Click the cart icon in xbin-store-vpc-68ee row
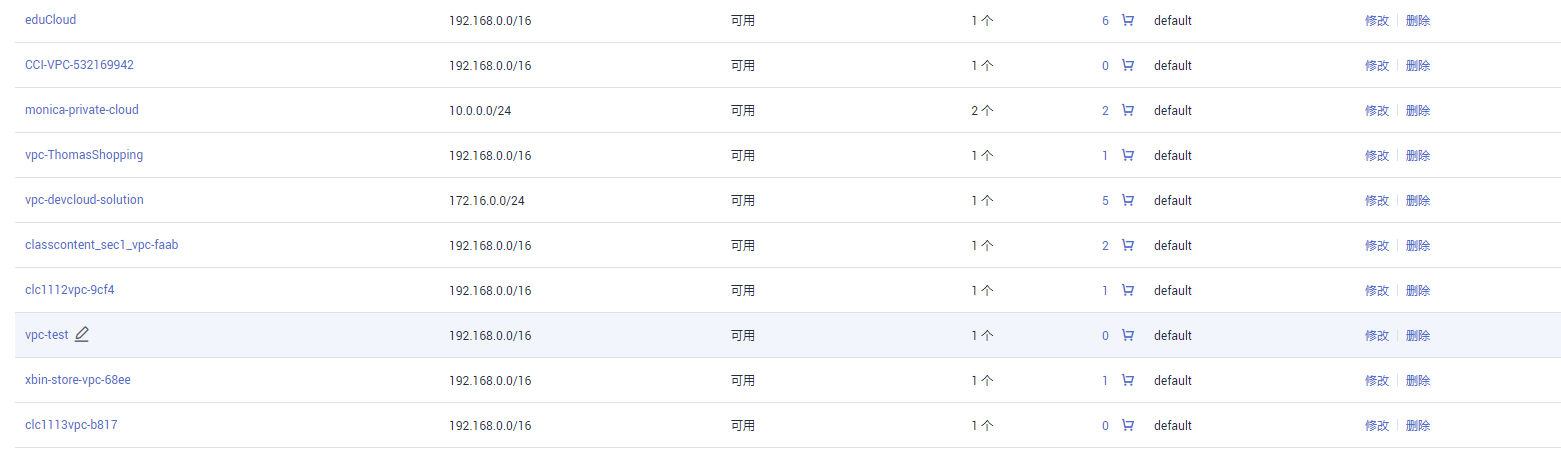Image resolution: width=1561 pixels, height=449 pixels. (x=1128, y=380)
